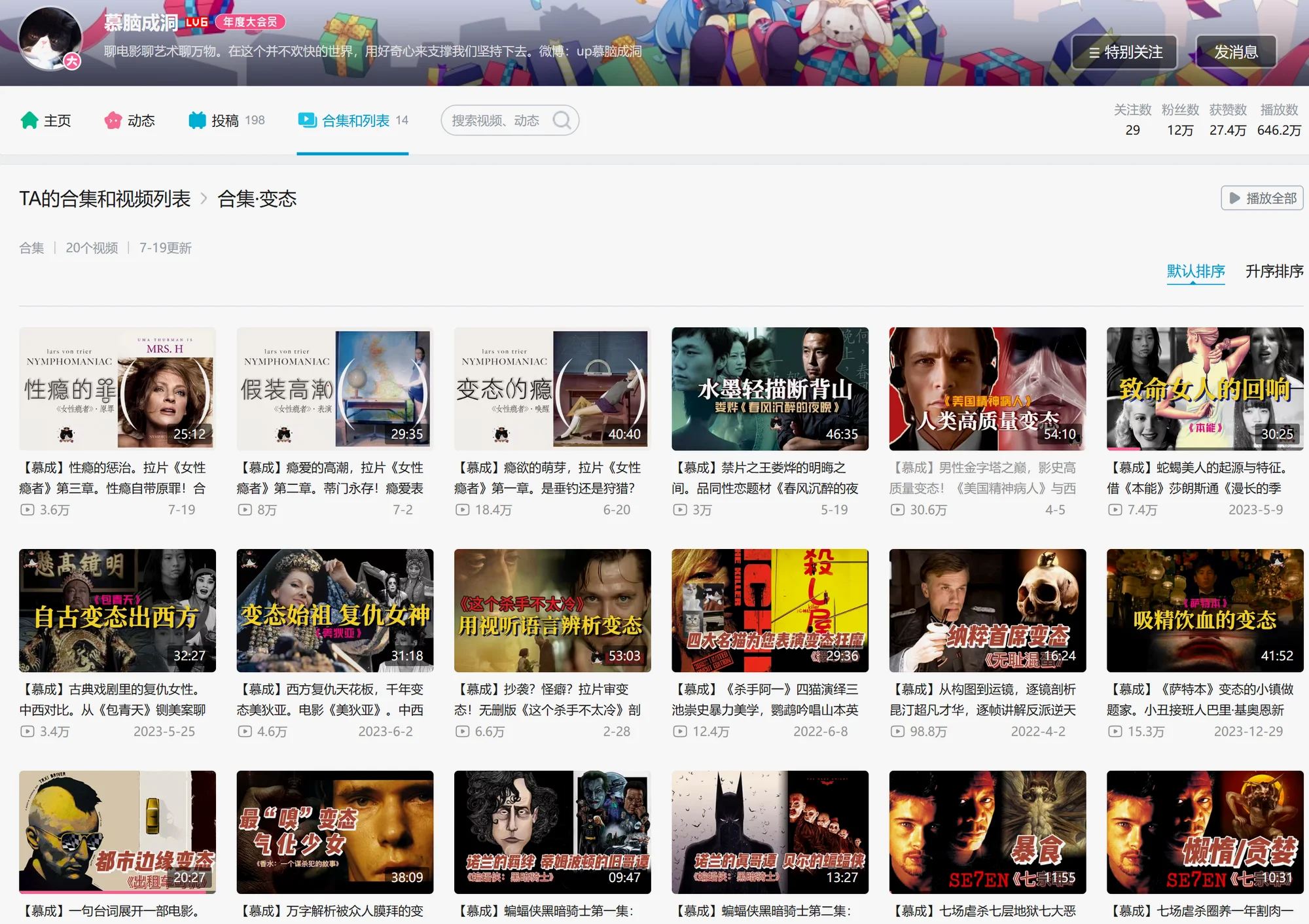
Task: Click the title 【慕成】男性金字塔之巅
Action: [x=983, y=478]
